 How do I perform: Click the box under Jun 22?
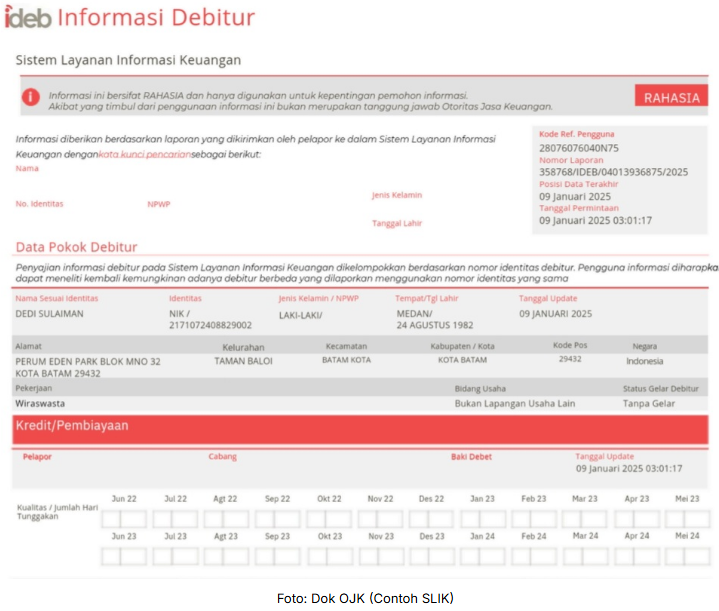click(124, 520)
